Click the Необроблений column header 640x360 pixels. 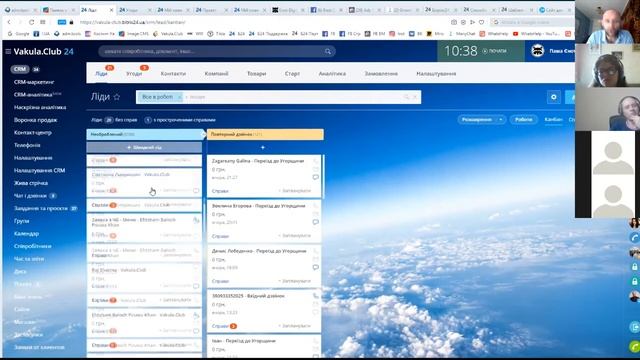tap(144, 134)
